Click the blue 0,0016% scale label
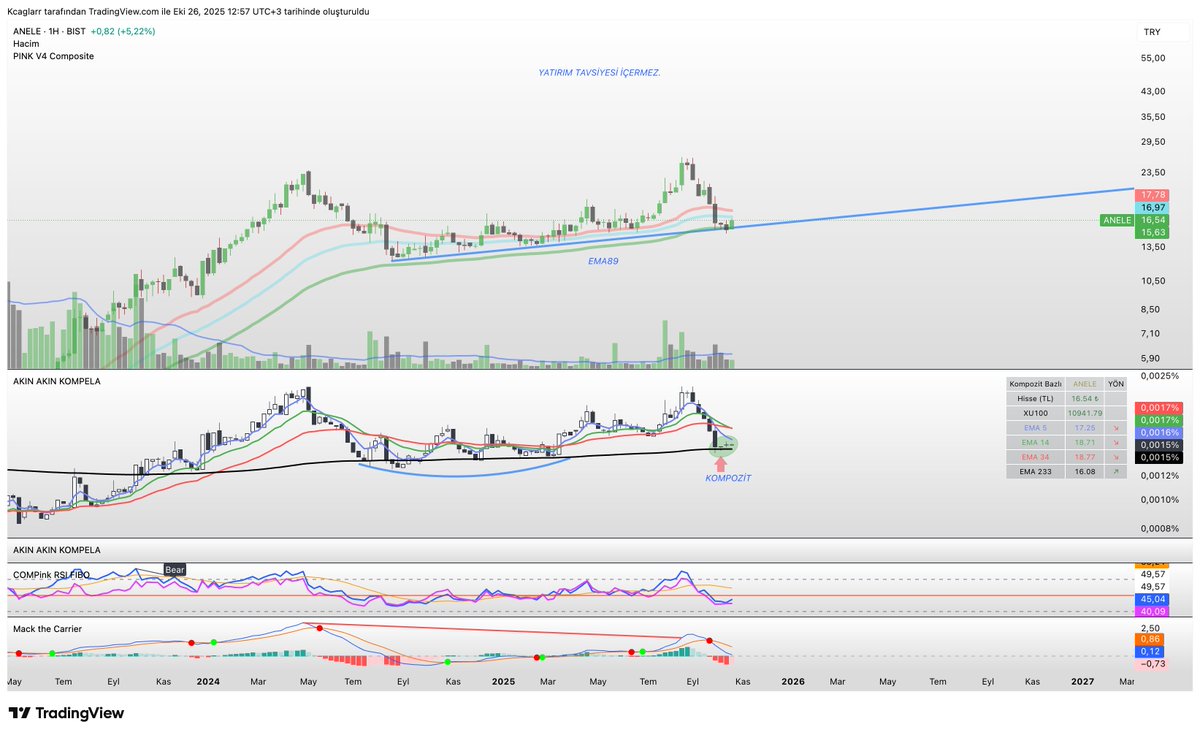The width and height of the screenshot is (1200, 735). (1158, 432)
